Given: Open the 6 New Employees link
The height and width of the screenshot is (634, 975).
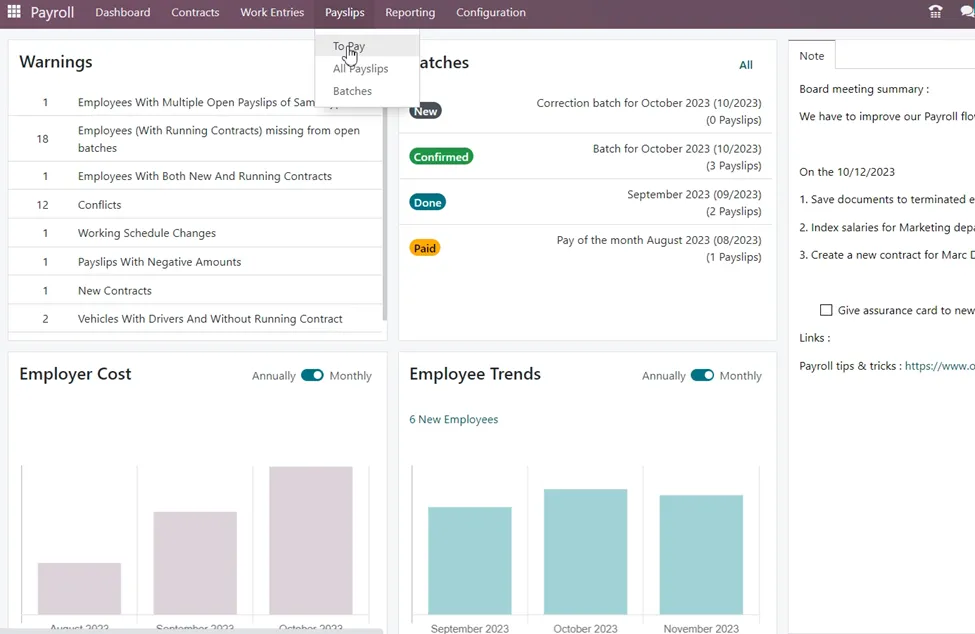Looking at the screenshot, I should (x=453, y=420).
